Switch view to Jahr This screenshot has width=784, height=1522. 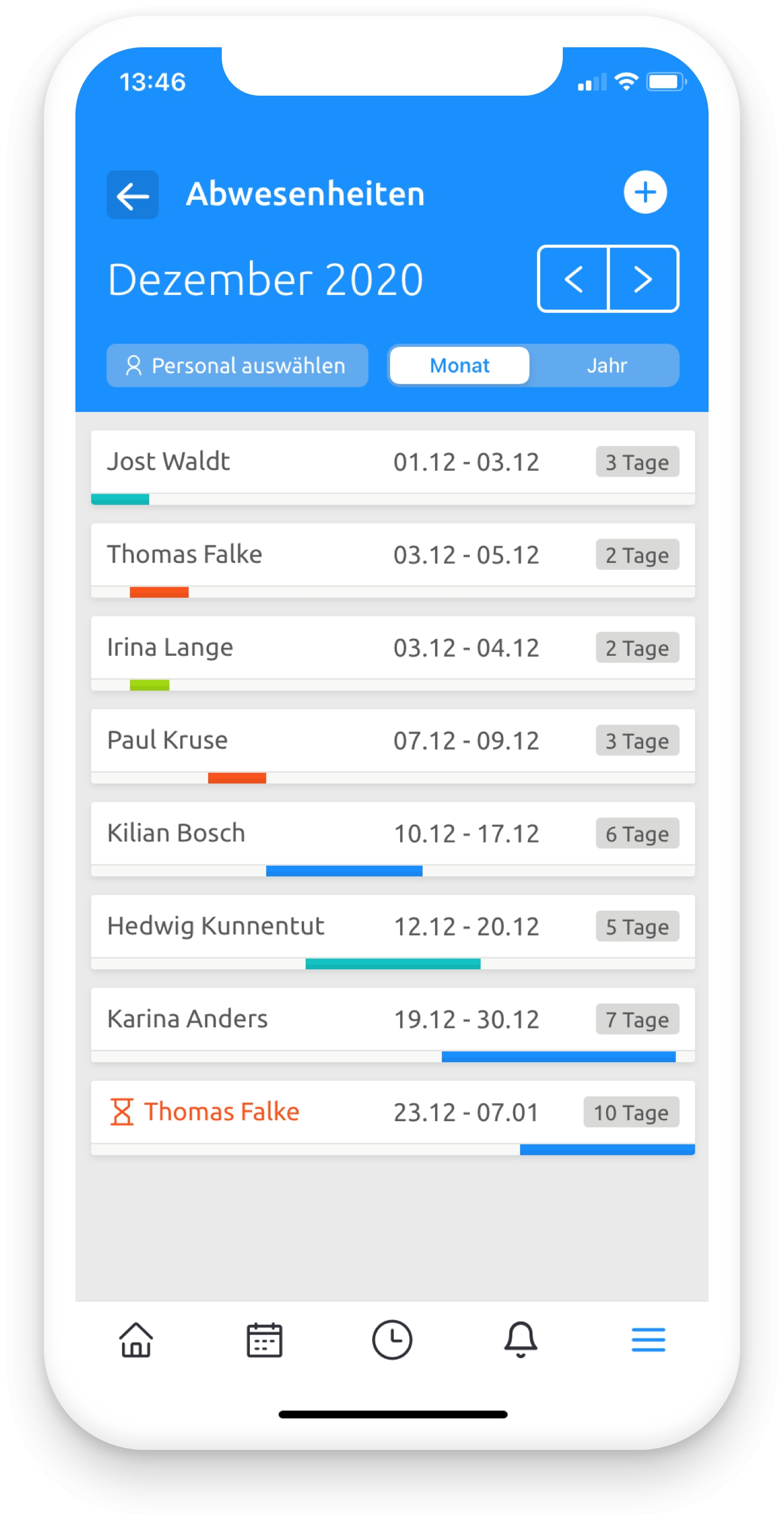tap(606, 365)
